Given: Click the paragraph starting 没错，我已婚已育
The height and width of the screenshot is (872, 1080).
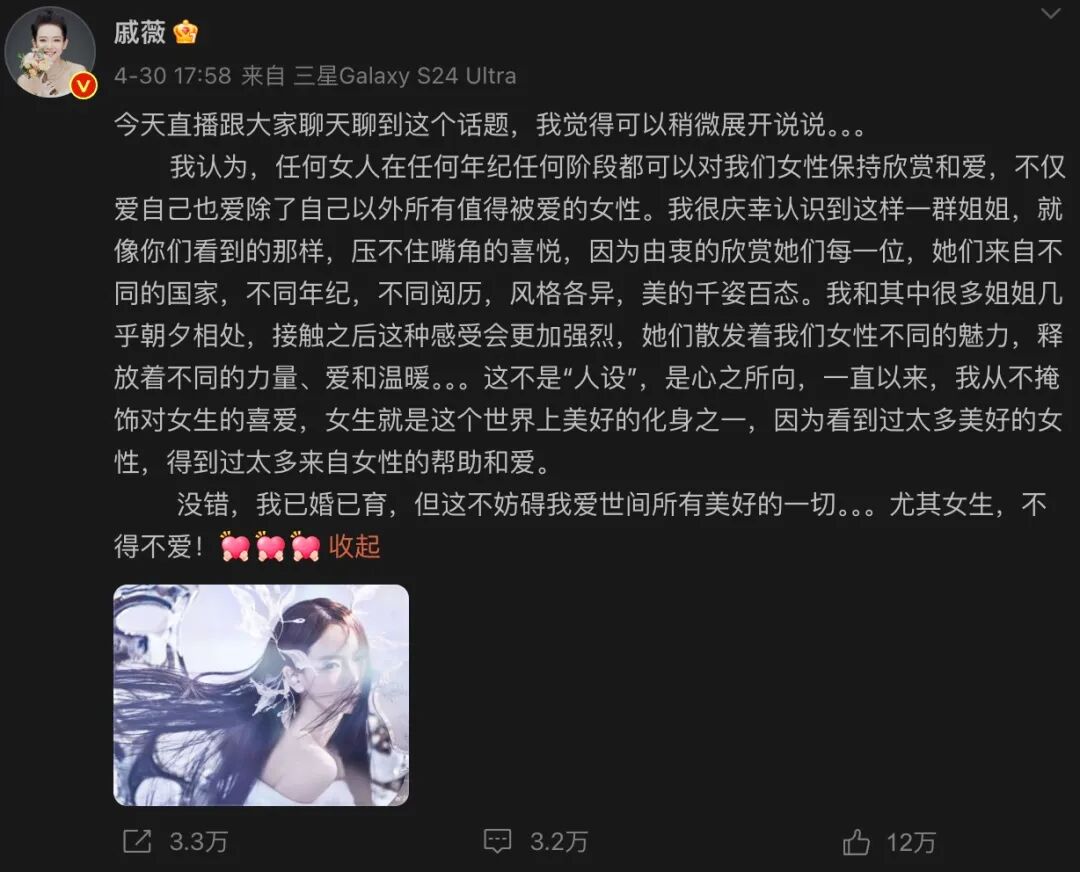Looking at the screenshot, I should coord(581,526).
